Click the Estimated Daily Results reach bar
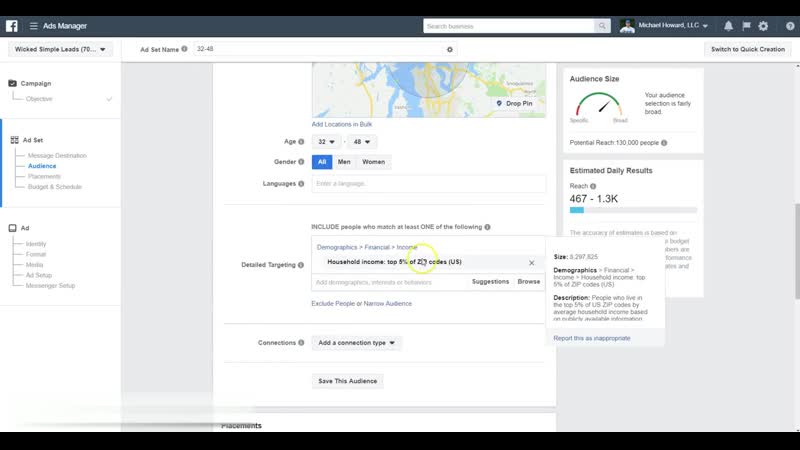Screen dimensions: 800x450 (633, 210)
